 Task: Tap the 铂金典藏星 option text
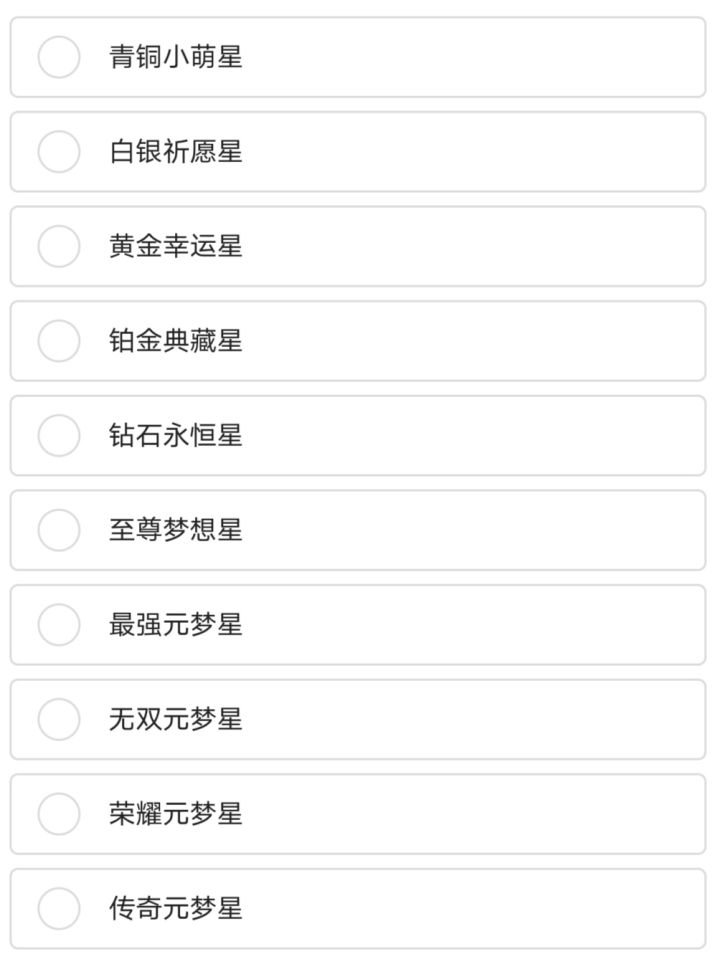click(x=176, y=340)
